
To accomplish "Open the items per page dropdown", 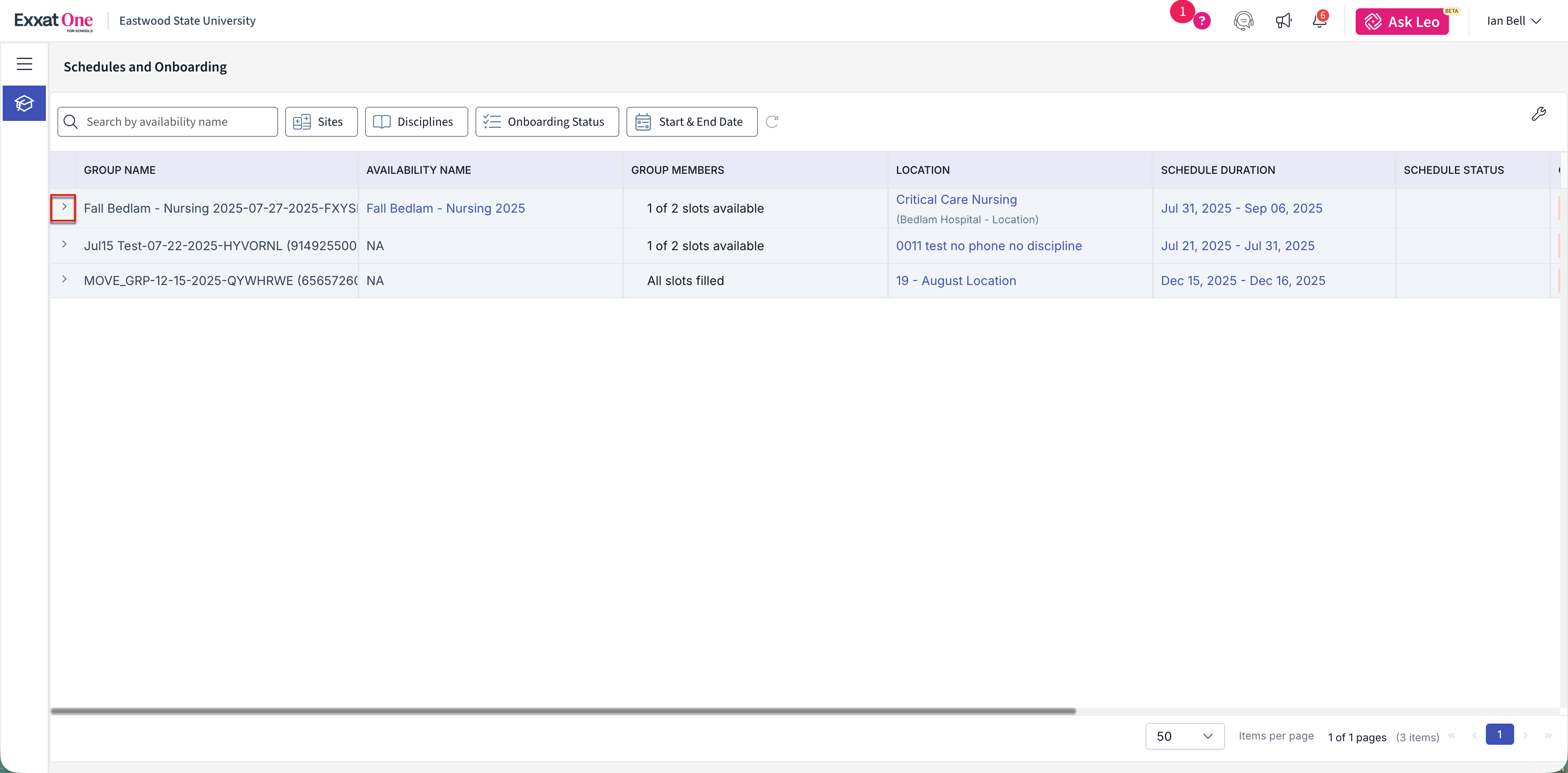I will click(1184, 736).
